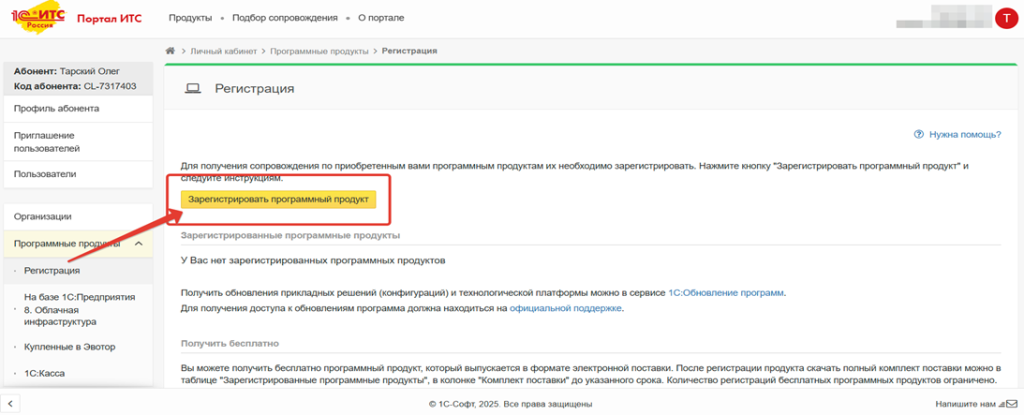Click the laptop icon beside Регистрация heading
1024x415 pixels.
tap(193, 89)
